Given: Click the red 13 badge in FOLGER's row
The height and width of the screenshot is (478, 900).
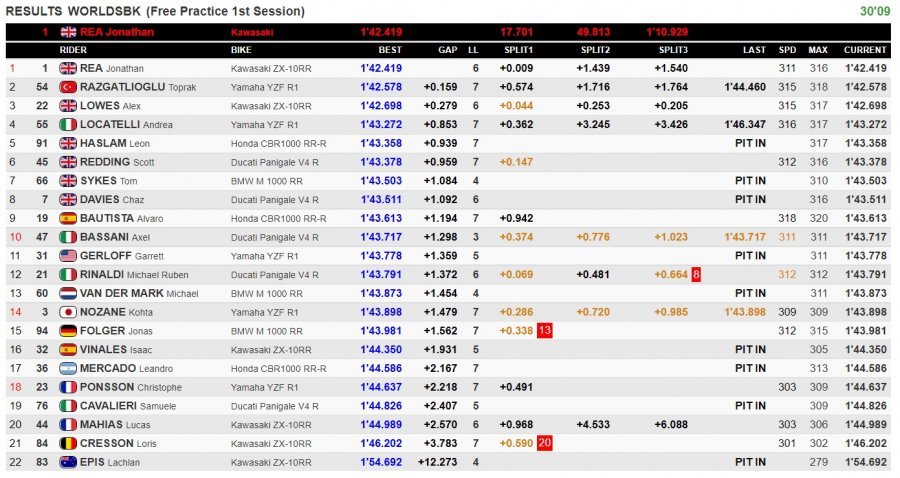Looking at the screenshot, I should (544, 331).
